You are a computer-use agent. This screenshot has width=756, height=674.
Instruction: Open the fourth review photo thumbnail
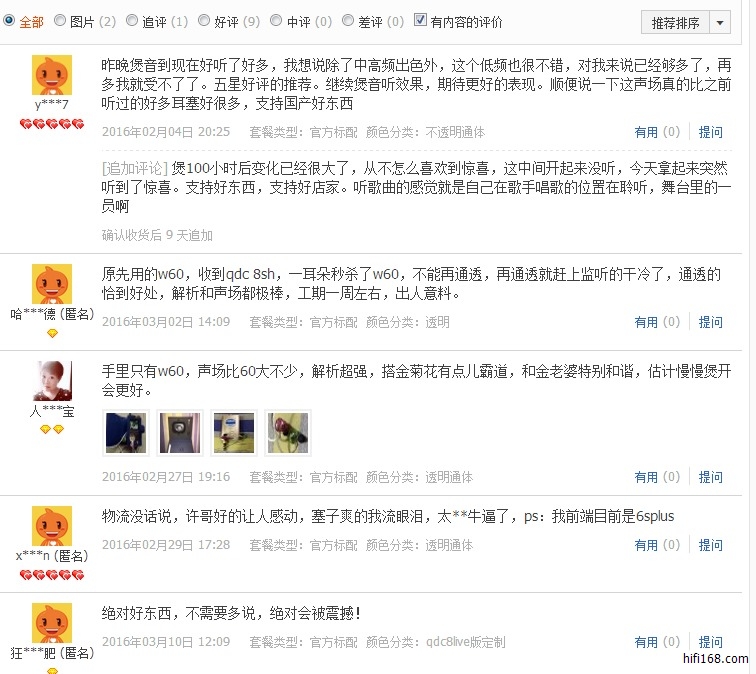tap(288, 433)
